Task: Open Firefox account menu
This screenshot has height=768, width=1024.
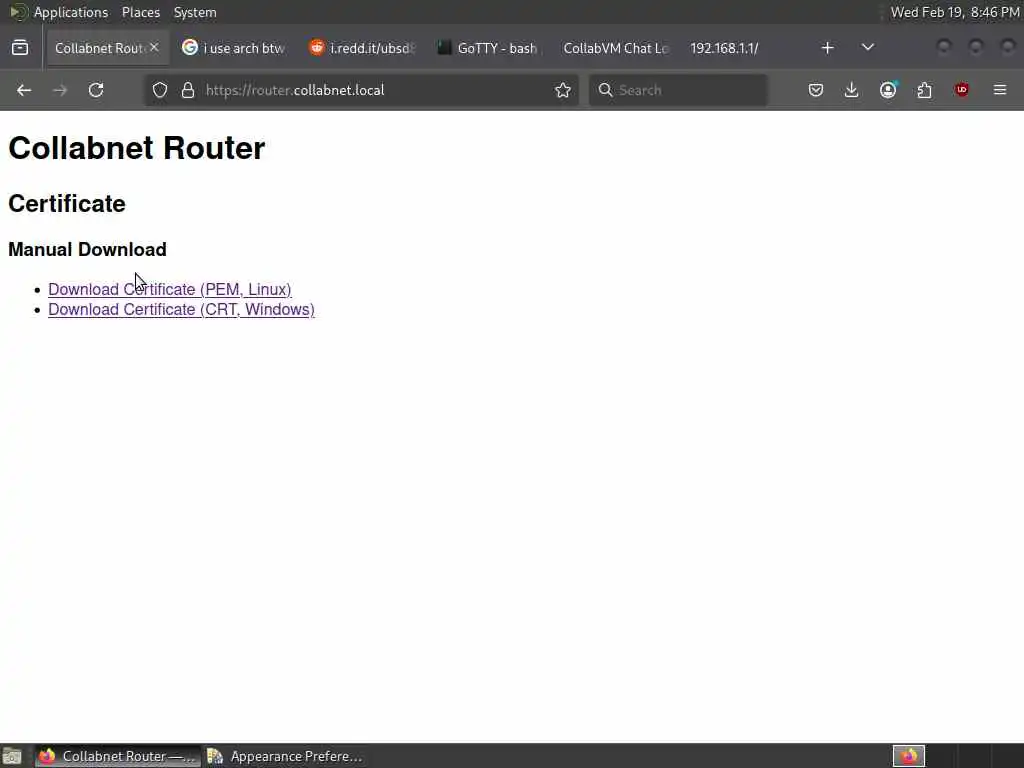Action: [888, 90]
